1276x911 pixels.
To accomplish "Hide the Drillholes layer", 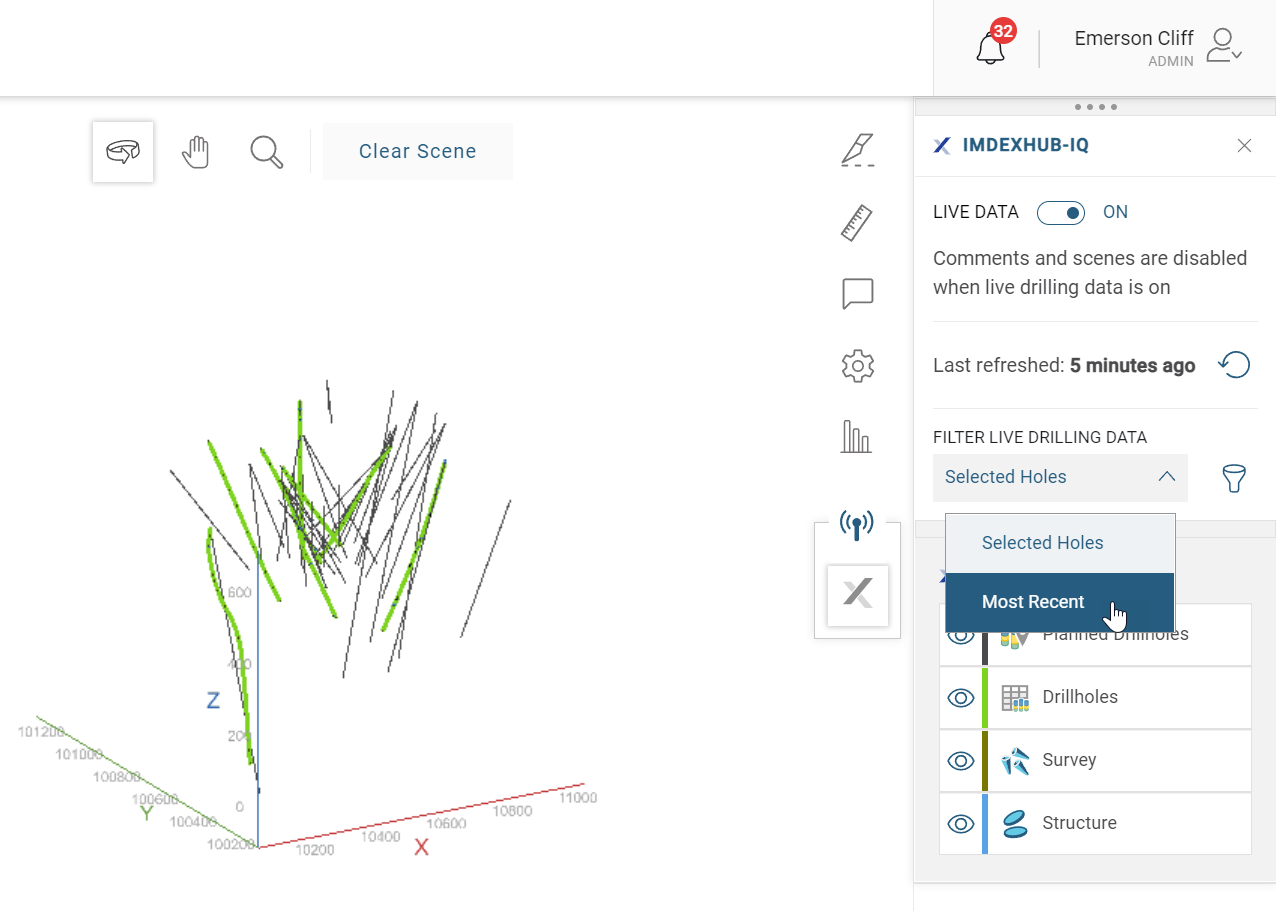I will pos(961,698).
